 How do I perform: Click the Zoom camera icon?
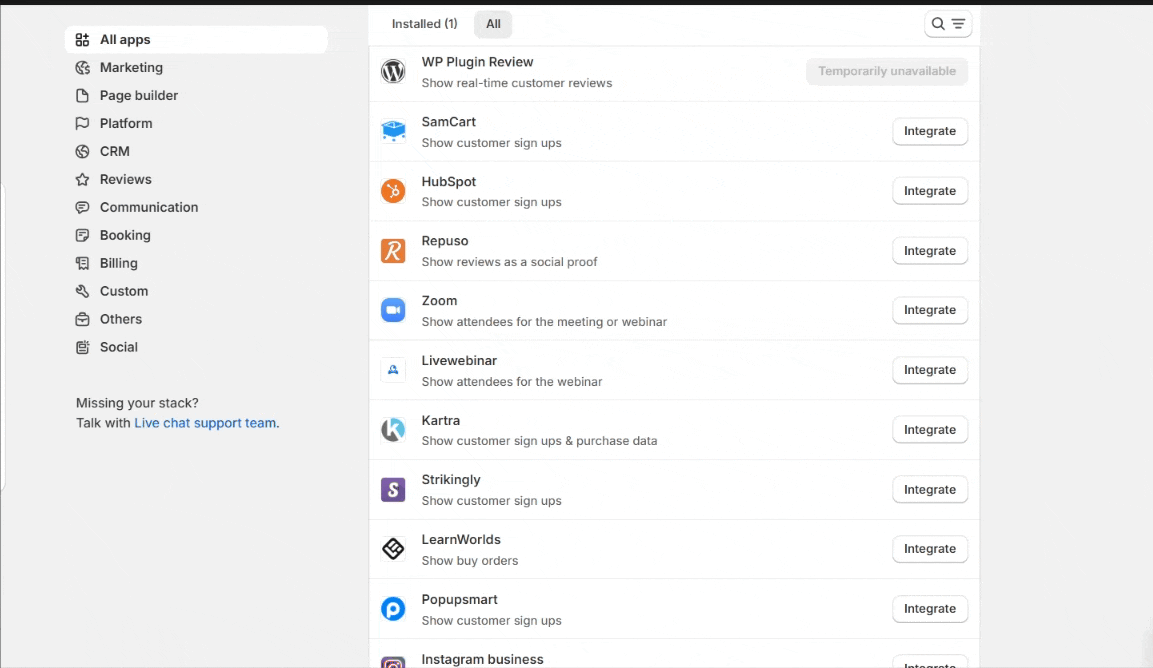point(393,310)
